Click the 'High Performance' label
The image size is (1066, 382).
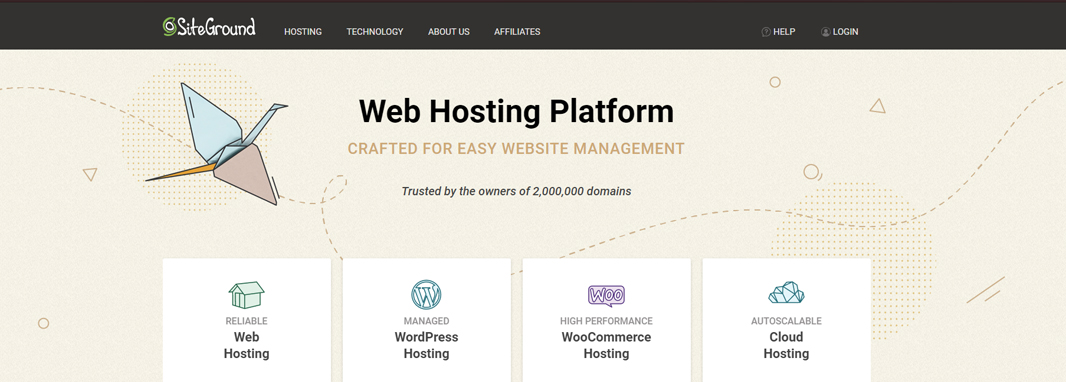[606, 321]
